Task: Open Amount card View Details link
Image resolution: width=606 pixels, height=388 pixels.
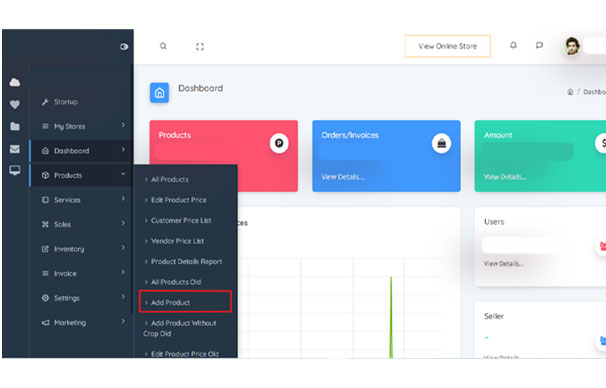Action: (x=505, y=177)
